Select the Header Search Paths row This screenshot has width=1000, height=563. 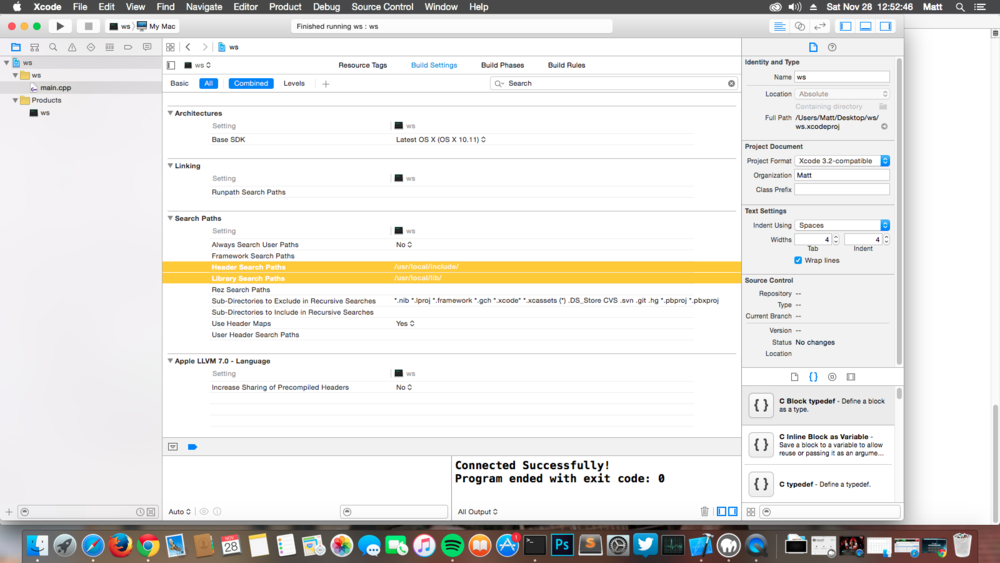point(452,267)
